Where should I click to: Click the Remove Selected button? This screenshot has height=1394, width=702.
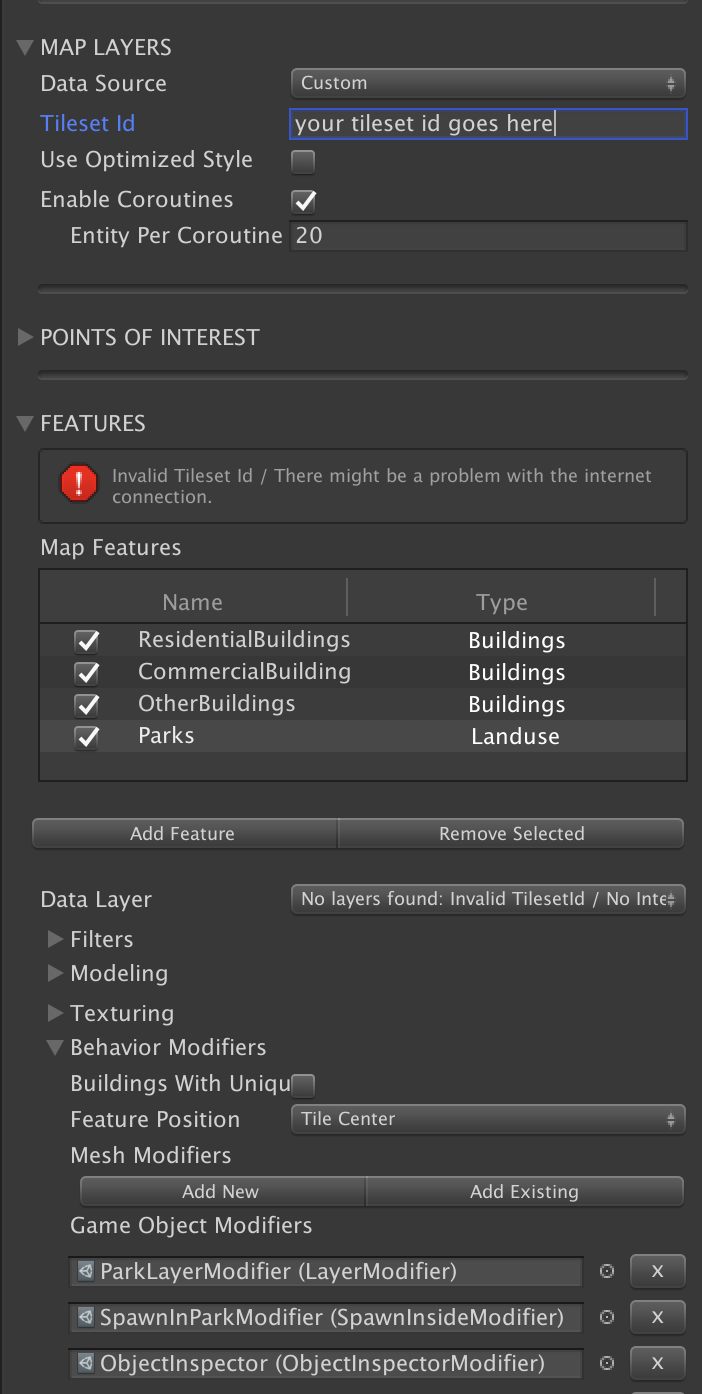tap(511, 833)
